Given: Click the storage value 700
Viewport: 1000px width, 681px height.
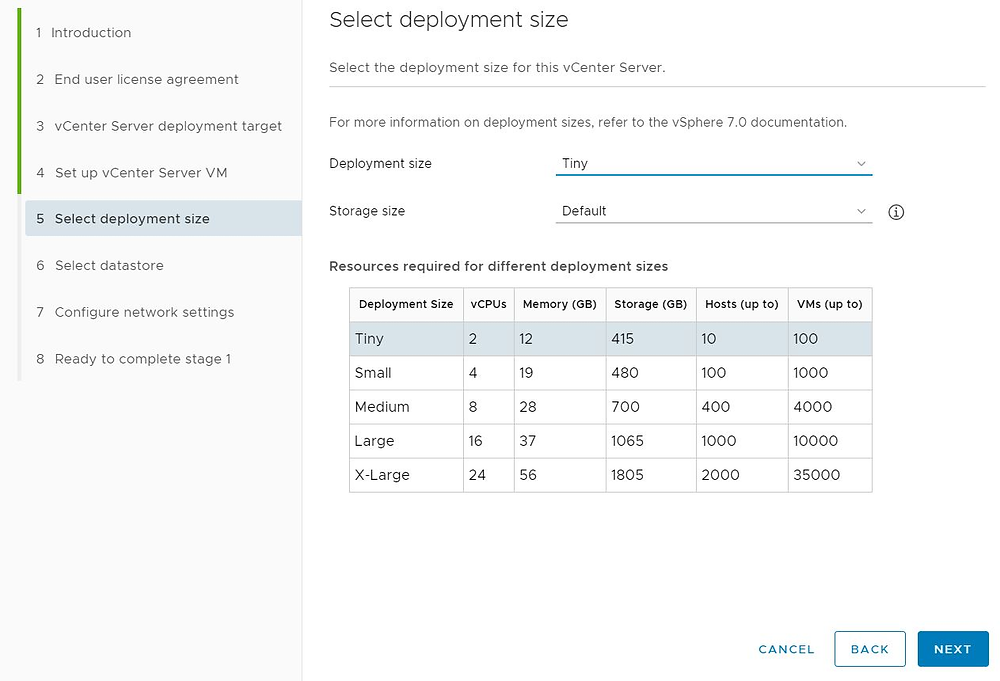Looking at the screenshot, I should 626,407.
